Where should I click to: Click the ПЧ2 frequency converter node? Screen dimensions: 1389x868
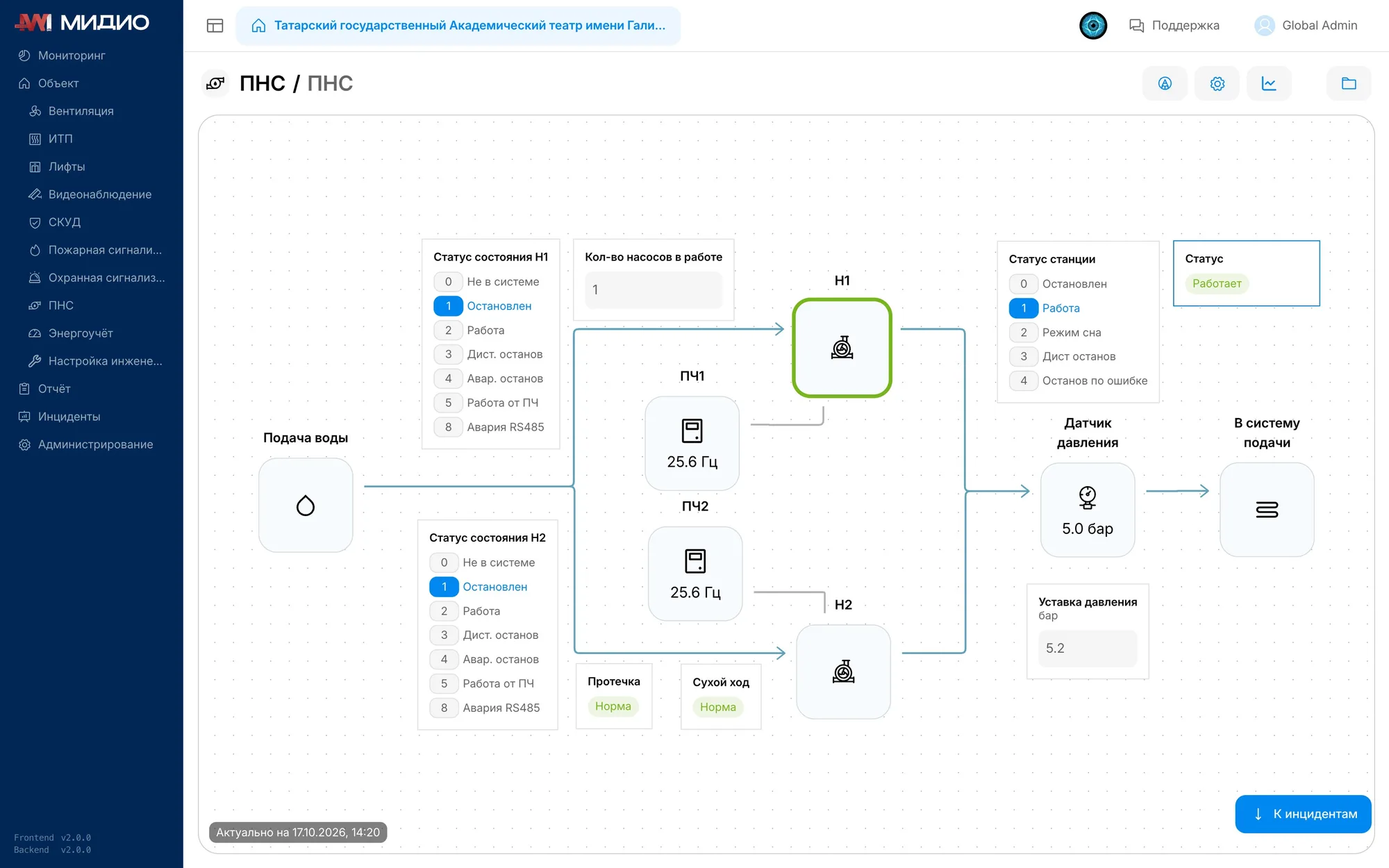click(x=695, y=574)
